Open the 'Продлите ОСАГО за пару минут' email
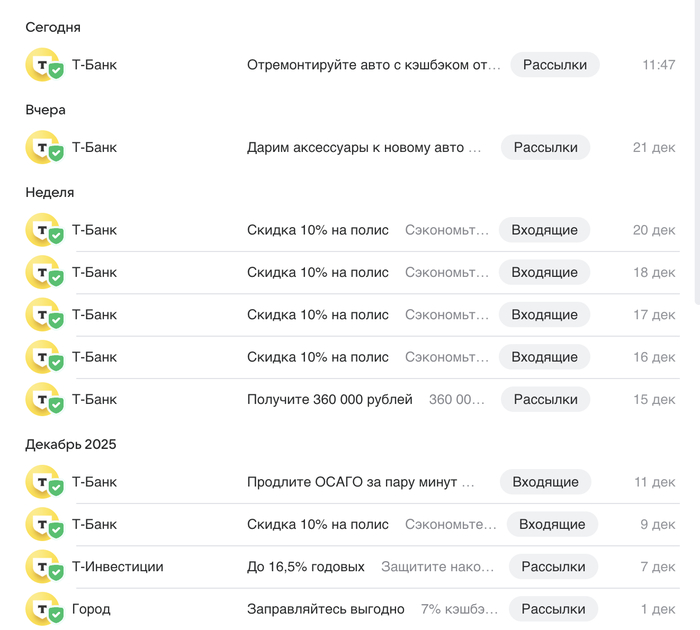The width and height of the screenshot is (700, 630). pos(360,483)
